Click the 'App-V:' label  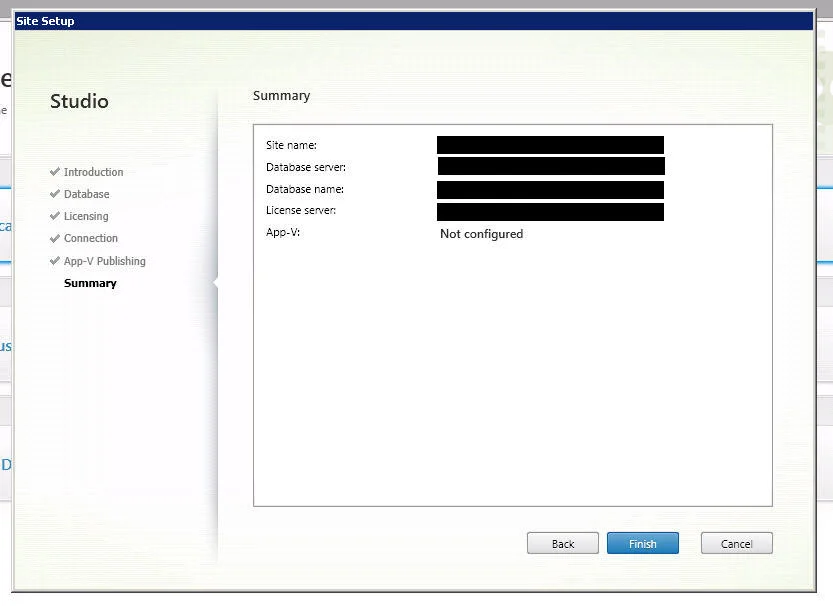[x=283, y=233]
